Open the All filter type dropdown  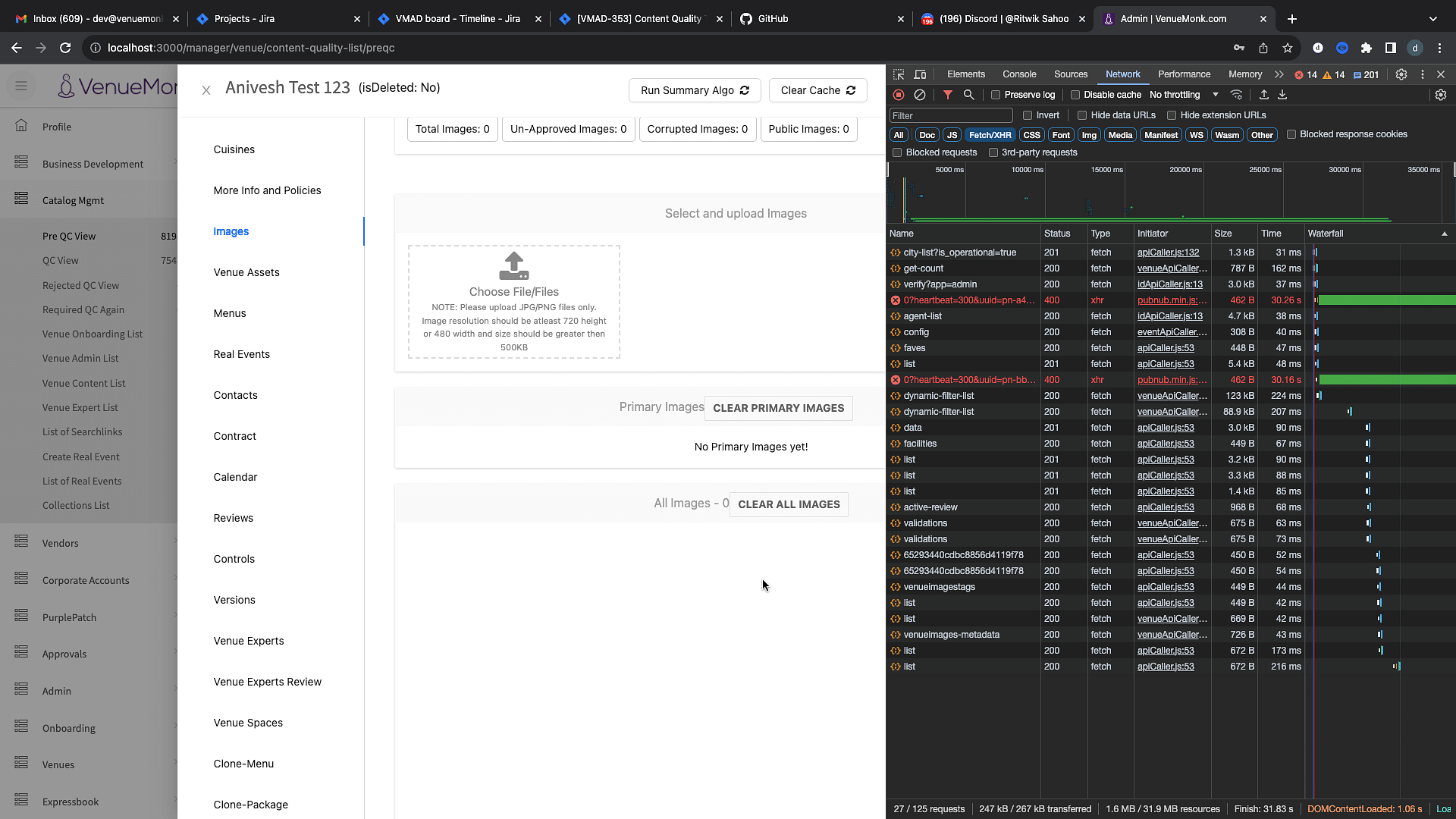[x=899, y=134]
